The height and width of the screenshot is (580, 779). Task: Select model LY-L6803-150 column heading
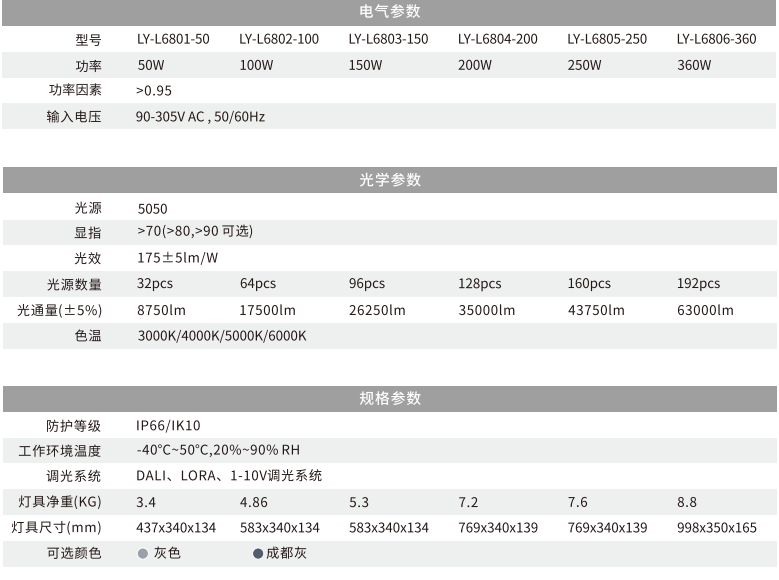tap(388, 40)
